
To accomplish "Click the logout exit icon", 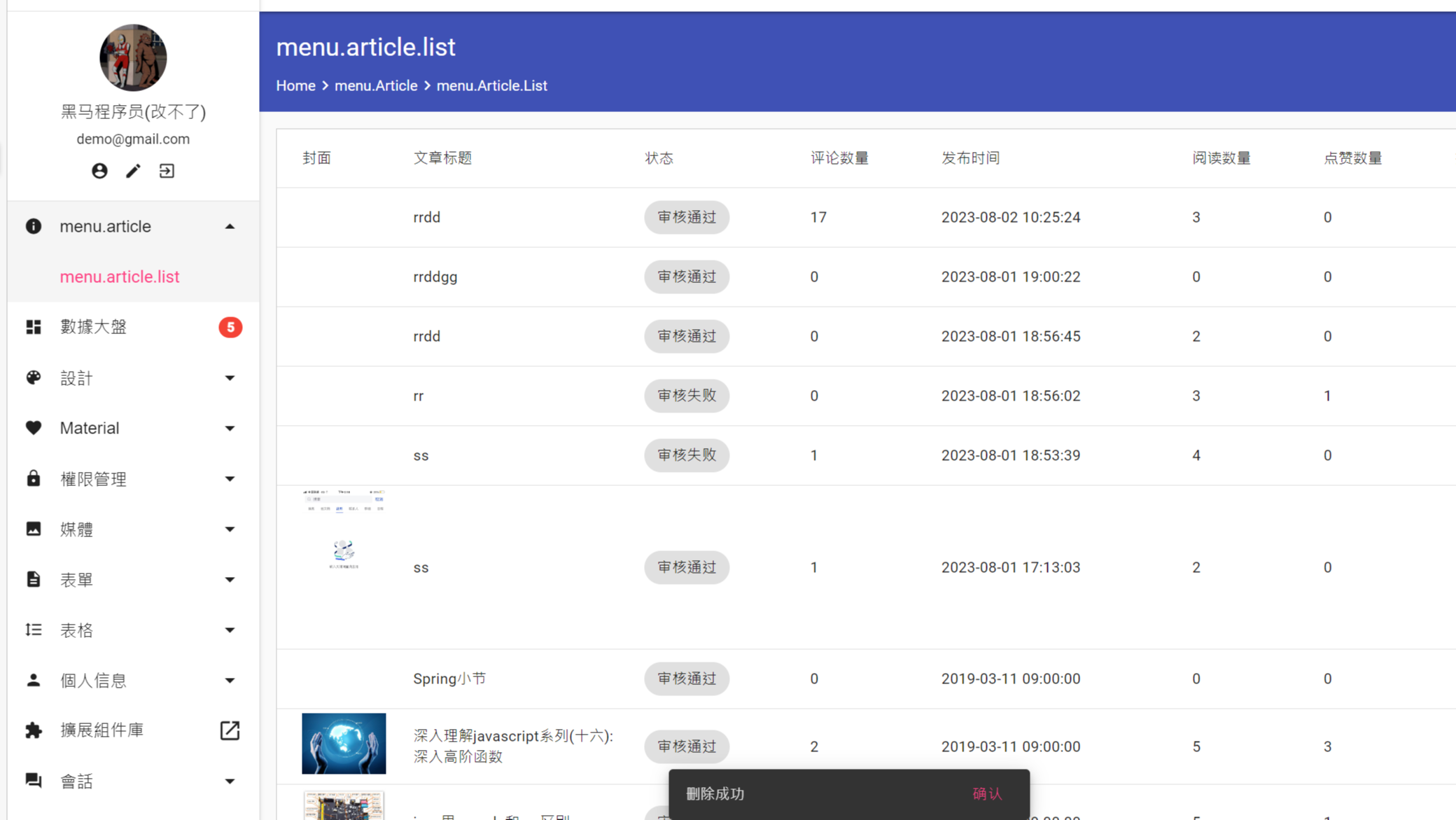I will coord(167,171).
